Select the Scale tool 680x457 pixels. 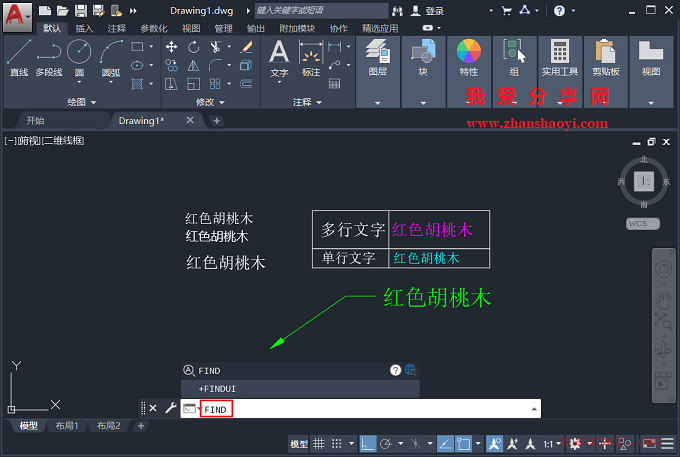[193, 84]
